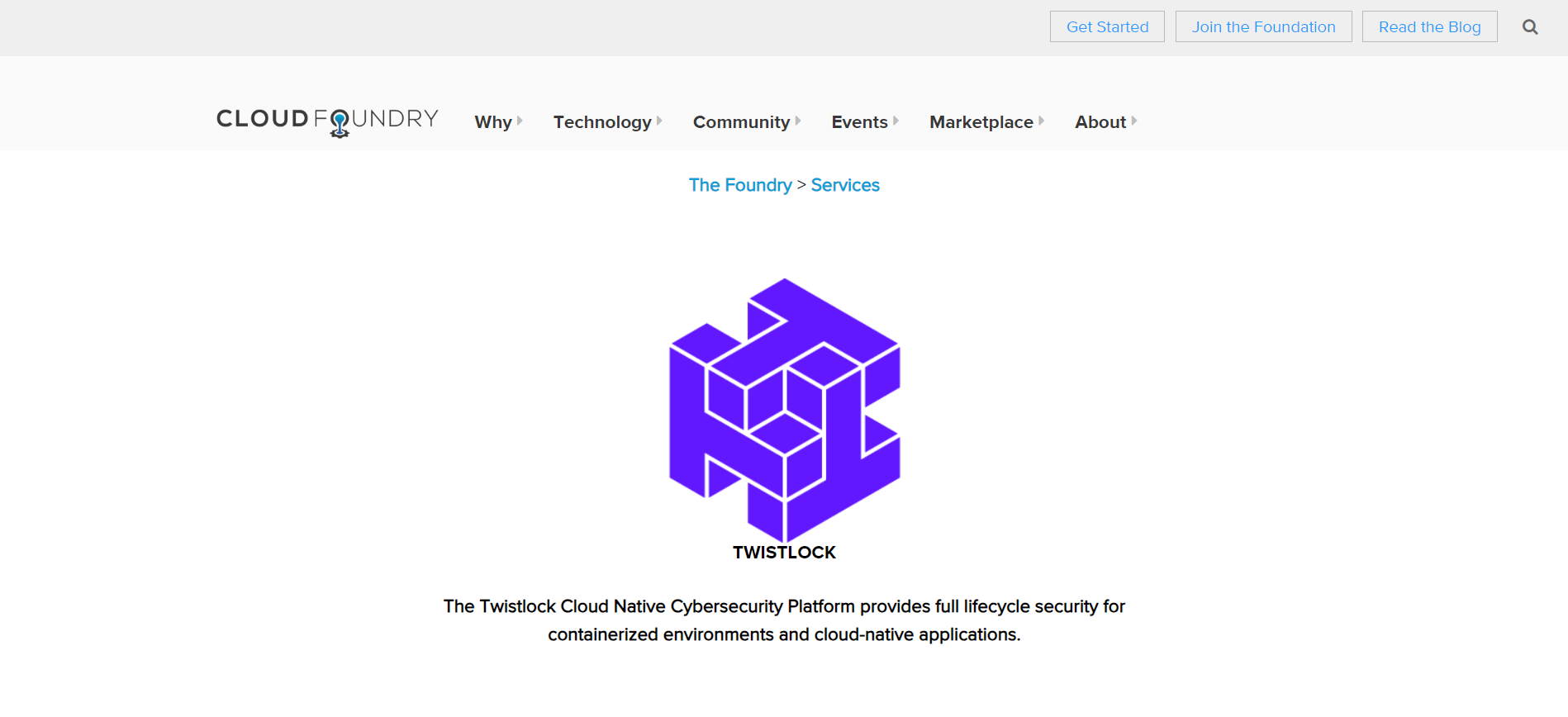Open the Why menu
The image size is (1568, 717).
coord(493,122)
